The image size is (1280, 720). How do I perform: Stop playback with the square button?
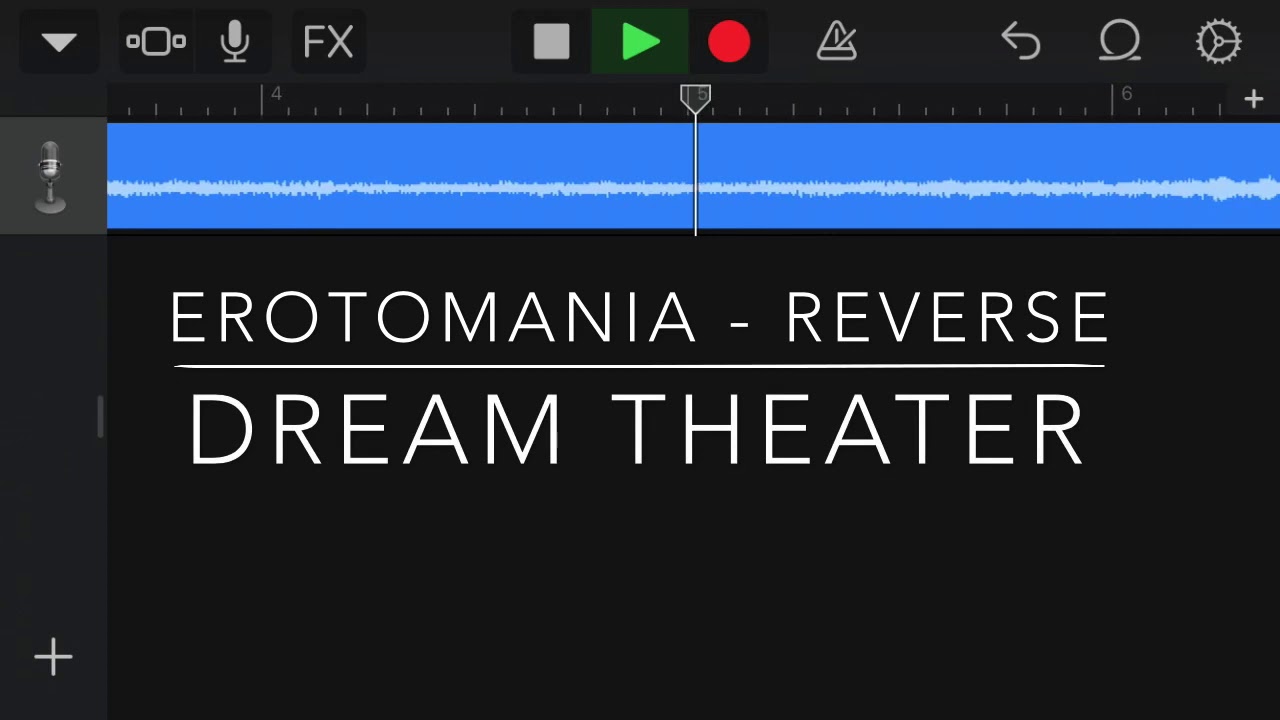551,42
